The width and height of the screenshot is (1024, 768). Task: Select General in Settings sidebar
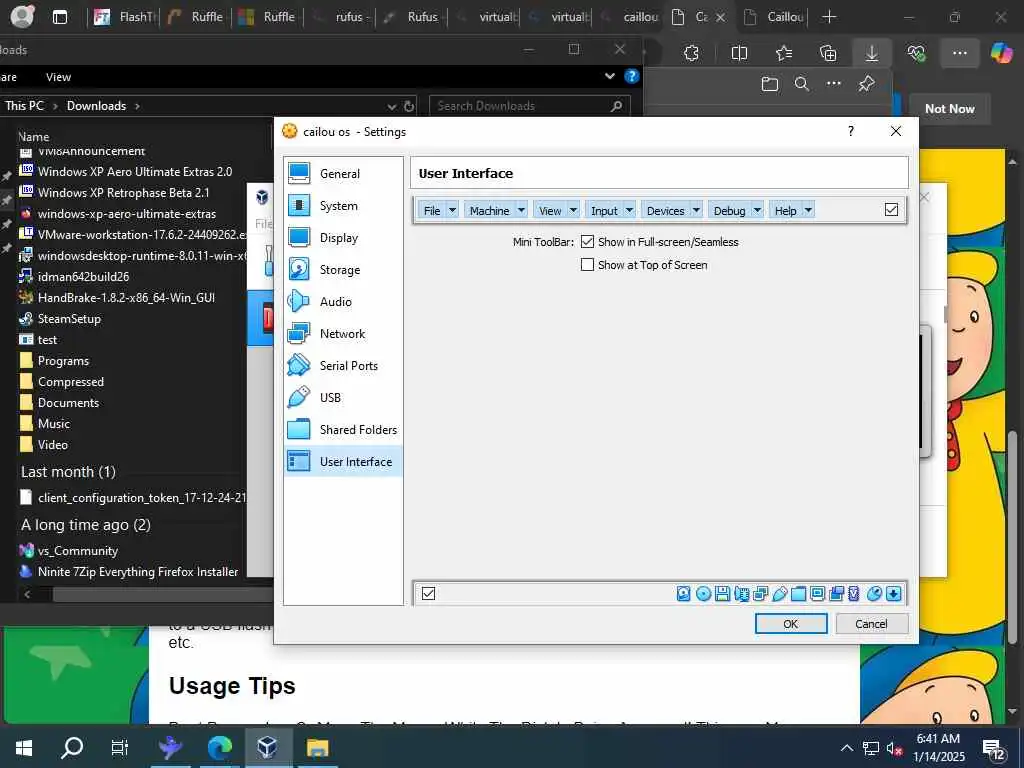coord(343,173)
